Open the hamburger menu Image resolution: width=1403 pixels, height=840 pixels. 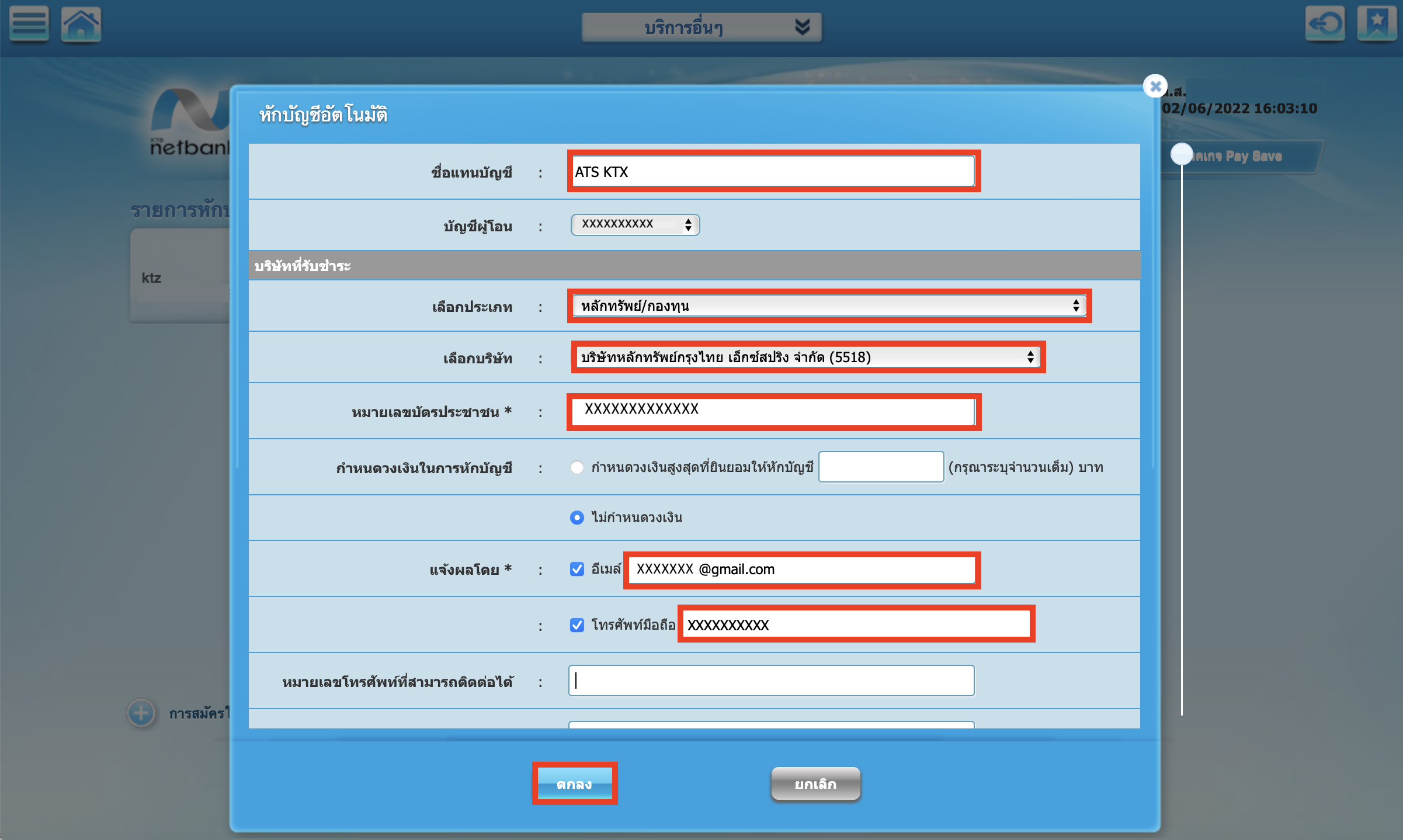(28, 23)
